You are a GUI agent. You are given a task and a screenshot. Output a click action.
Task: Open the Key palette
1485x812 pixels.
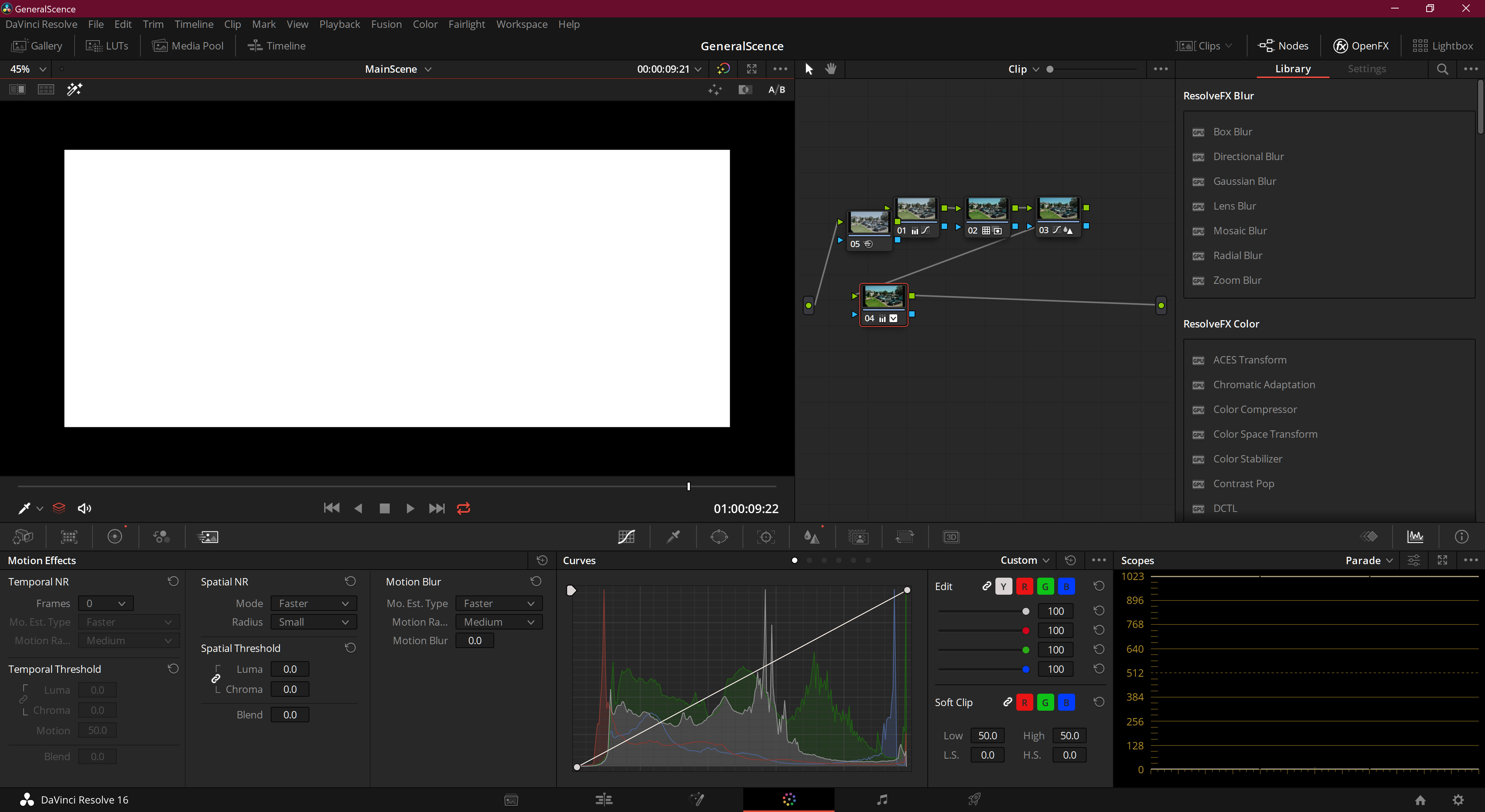(x=859, y=537)
